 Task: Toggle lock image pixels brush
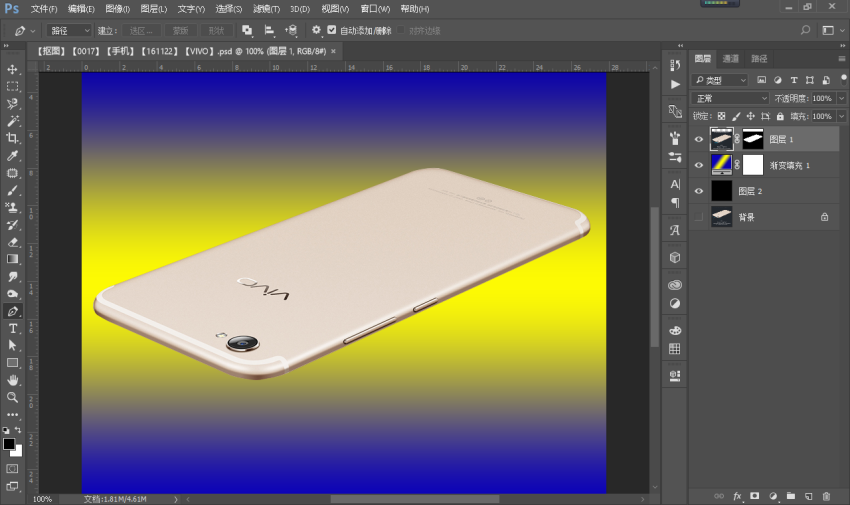736,116
